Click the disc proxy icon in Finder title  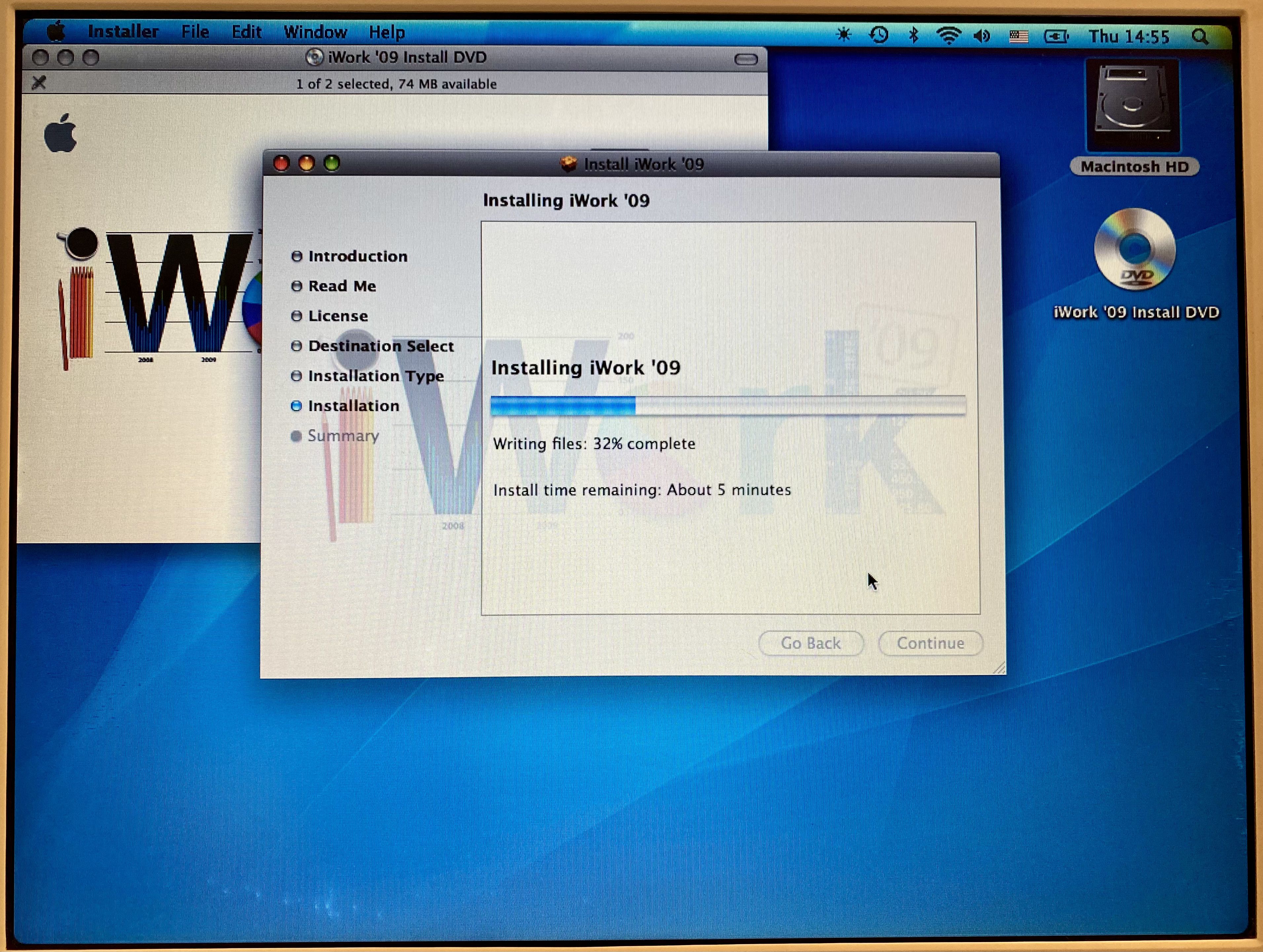(x=314, y=57)
